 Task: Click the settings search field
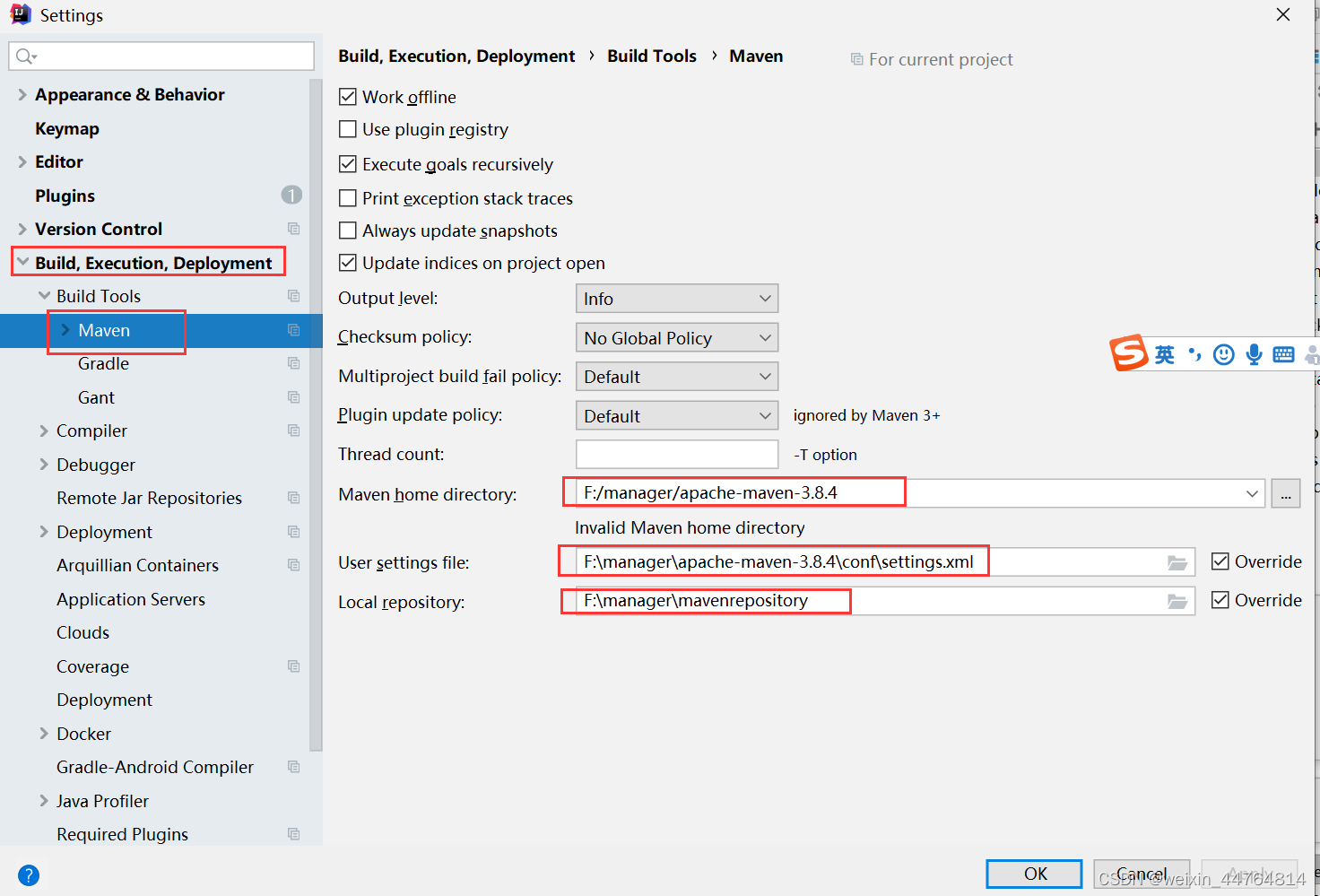click(x=161, y=57)
